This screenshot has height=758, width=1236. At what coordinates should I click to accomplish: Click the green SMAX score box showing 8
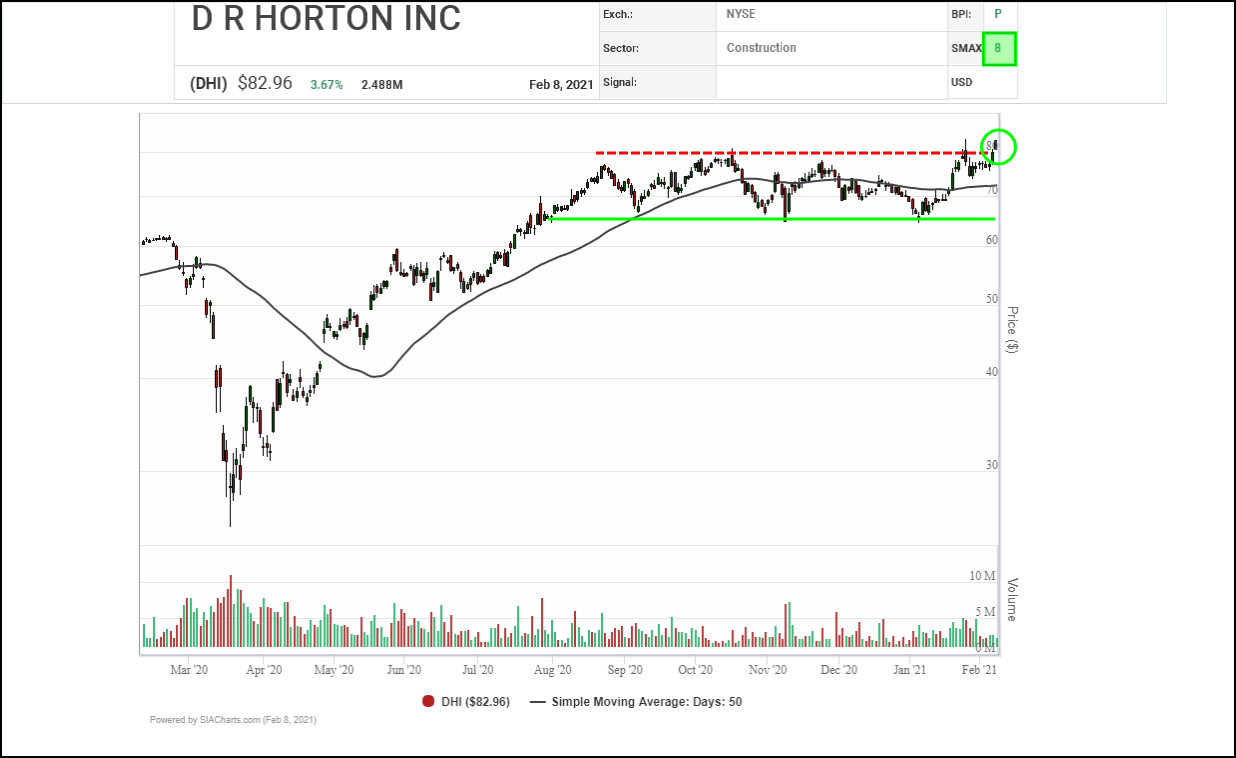[998, 48]
